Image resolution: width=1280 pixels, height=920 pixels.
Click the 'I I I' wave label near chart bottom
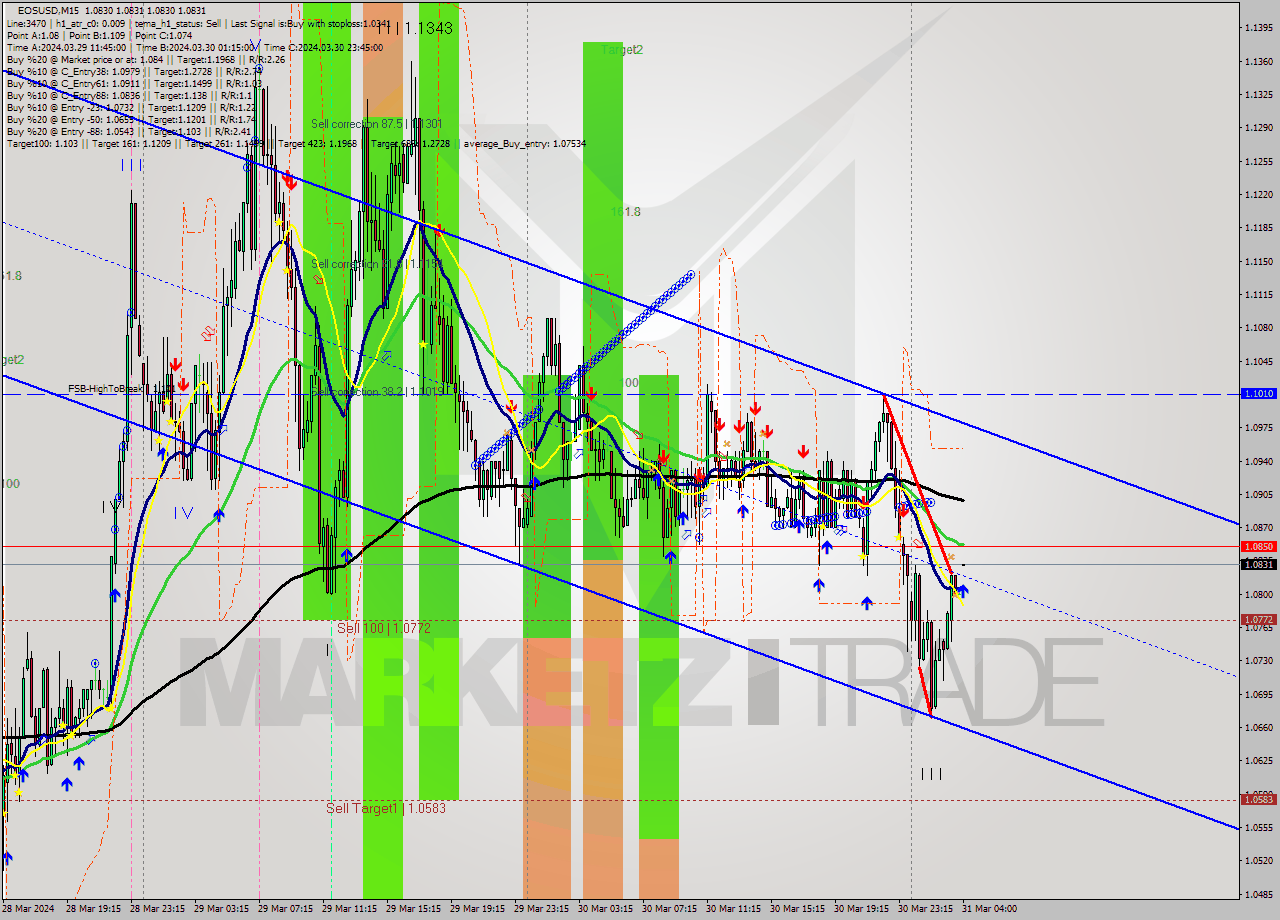coord(931,773)
